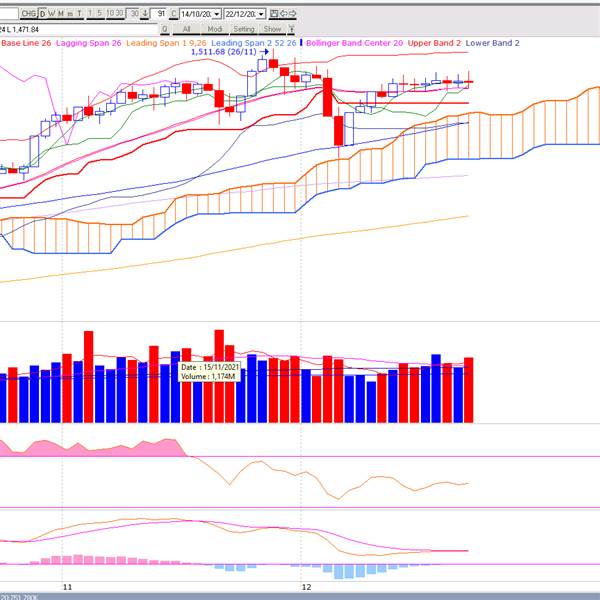This screenshot has width=600, height=600.
Task: Open the 14/10 start date dropdown
Action: click(217, 14)
